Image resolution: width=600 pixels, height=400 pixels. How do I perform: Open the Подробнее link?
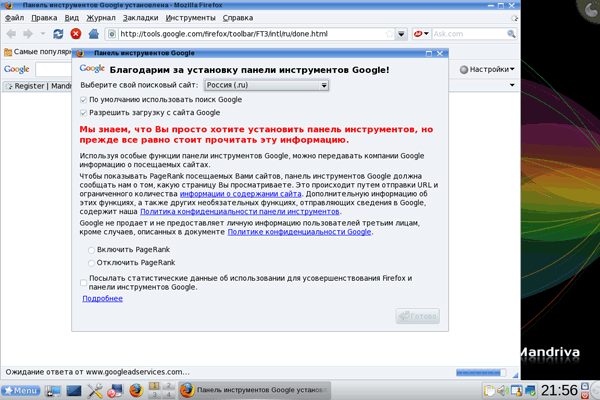click(x=103, y=299)
